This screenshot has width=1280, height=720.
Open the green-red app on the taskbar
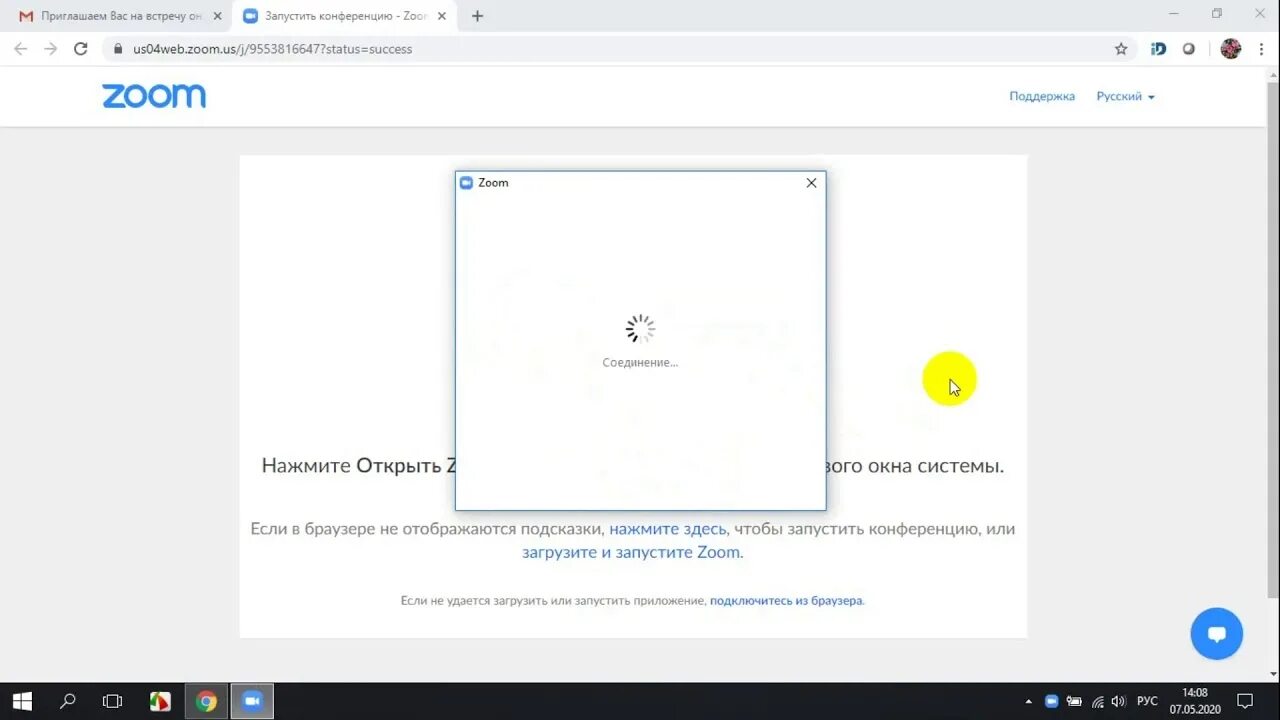click(160, 701)
